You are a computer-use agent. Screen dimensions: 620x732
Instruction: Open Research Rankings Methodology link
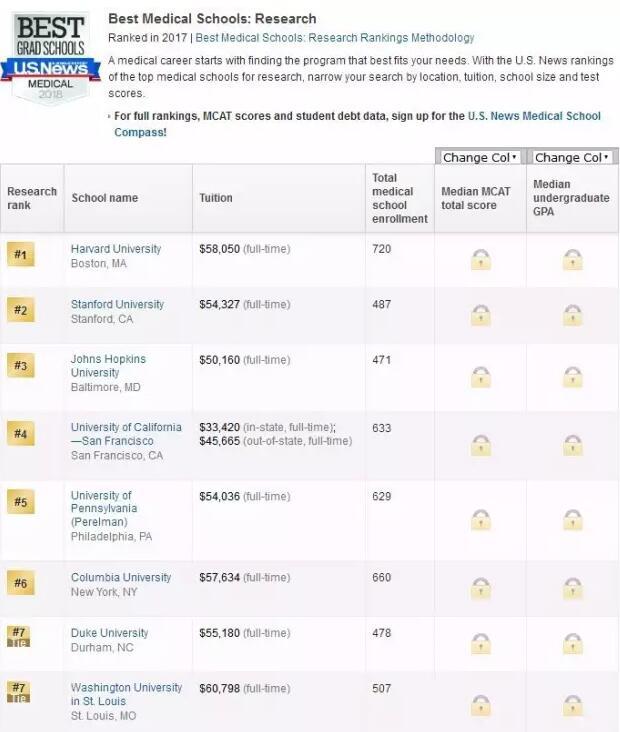[335, 38]
